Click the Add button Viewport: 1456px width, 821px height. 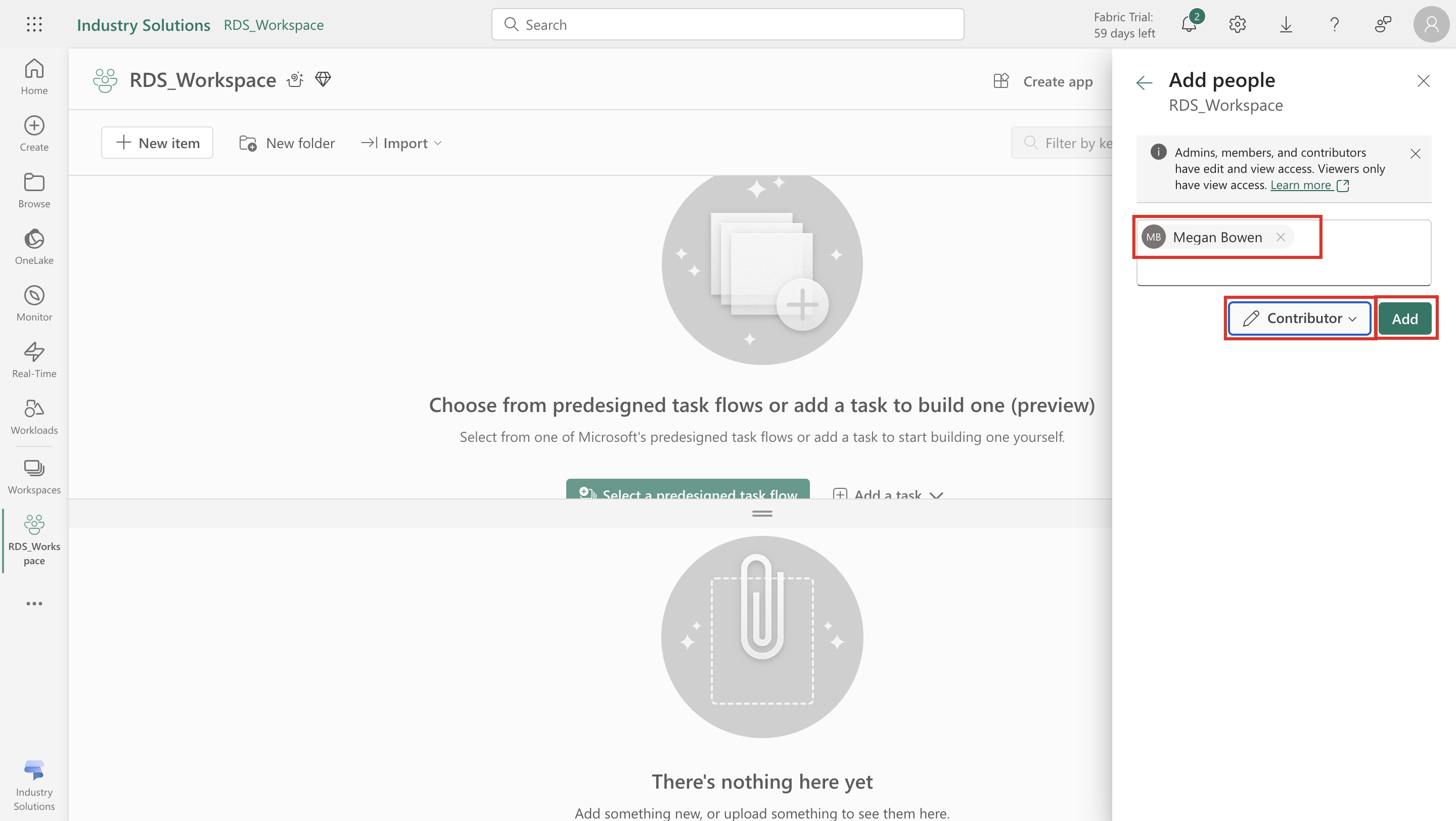click(1404, 318)
